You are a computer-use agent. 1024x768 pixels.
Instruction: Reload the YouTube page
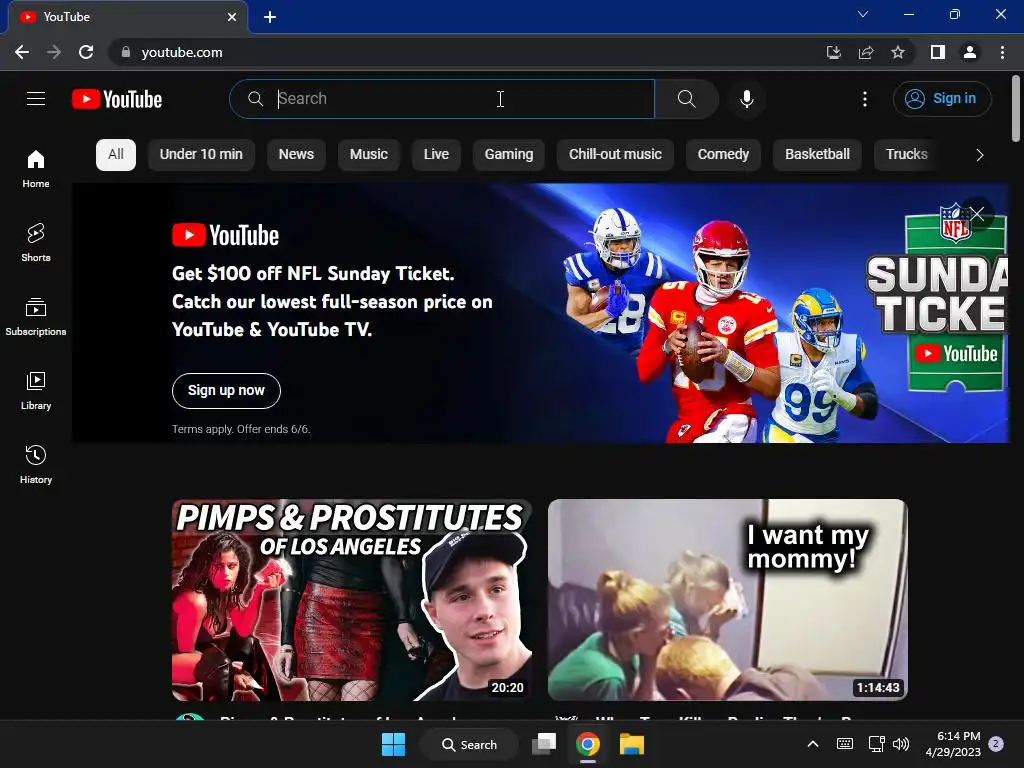[86, 52]
